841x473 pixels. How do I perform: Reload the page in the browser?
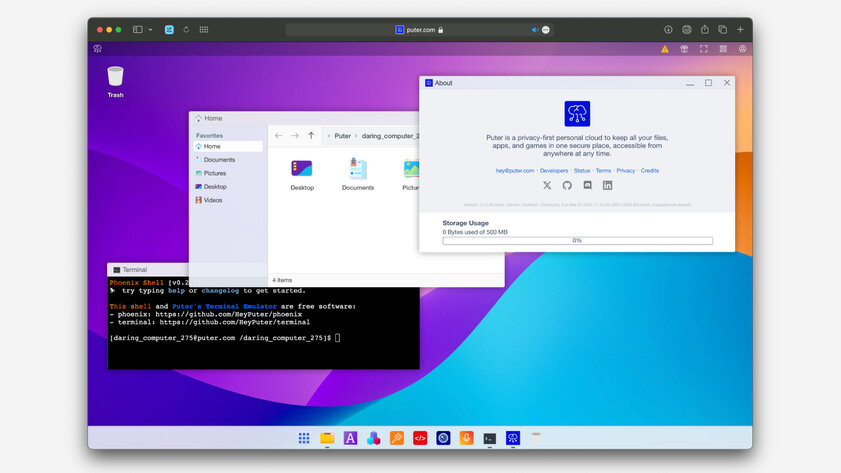click(186, 30)
